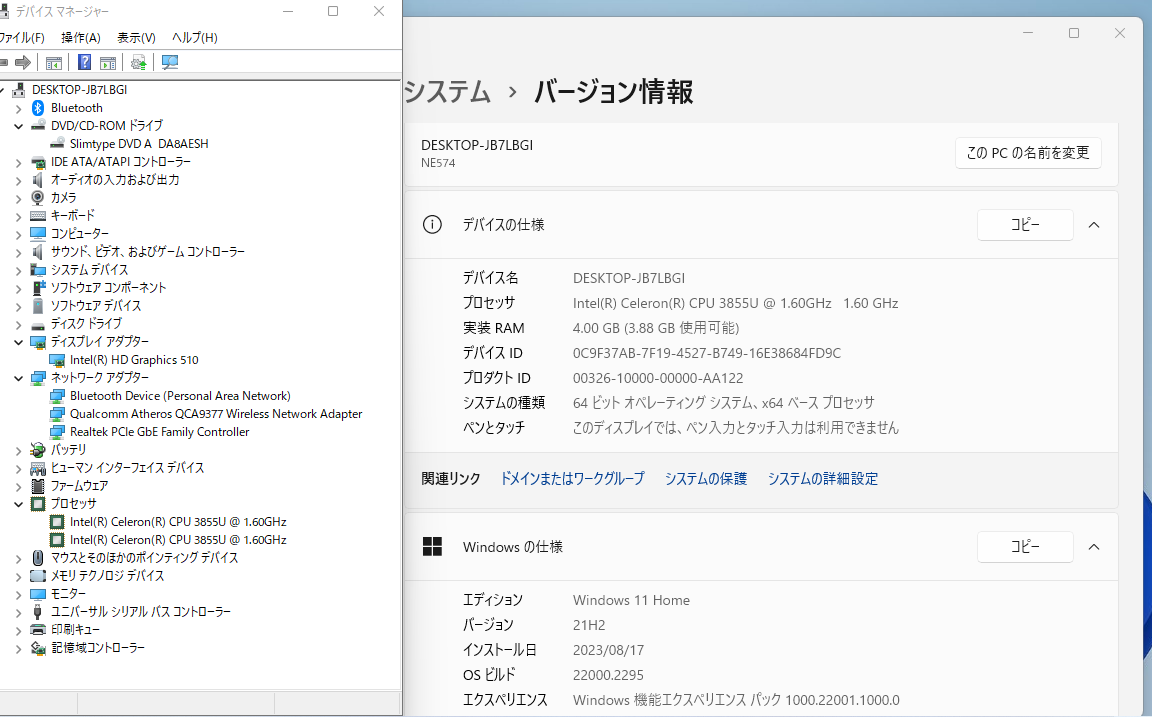Screen dimensions: 1152x717
Task: Click the storage controller (記憶域コントローラー) icon
Action: tap(38, 648)
